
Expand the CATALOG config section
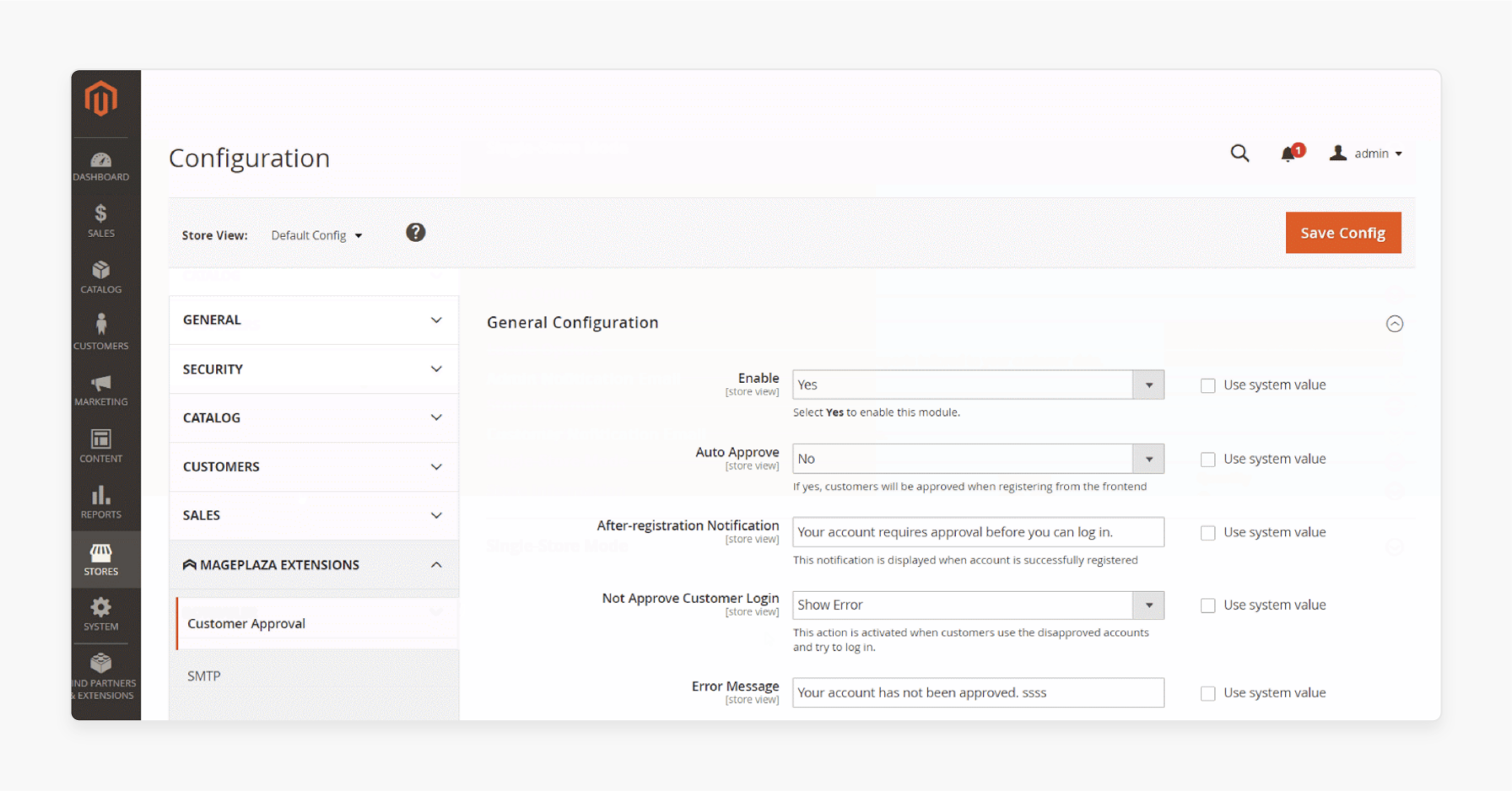click(314, 417)
